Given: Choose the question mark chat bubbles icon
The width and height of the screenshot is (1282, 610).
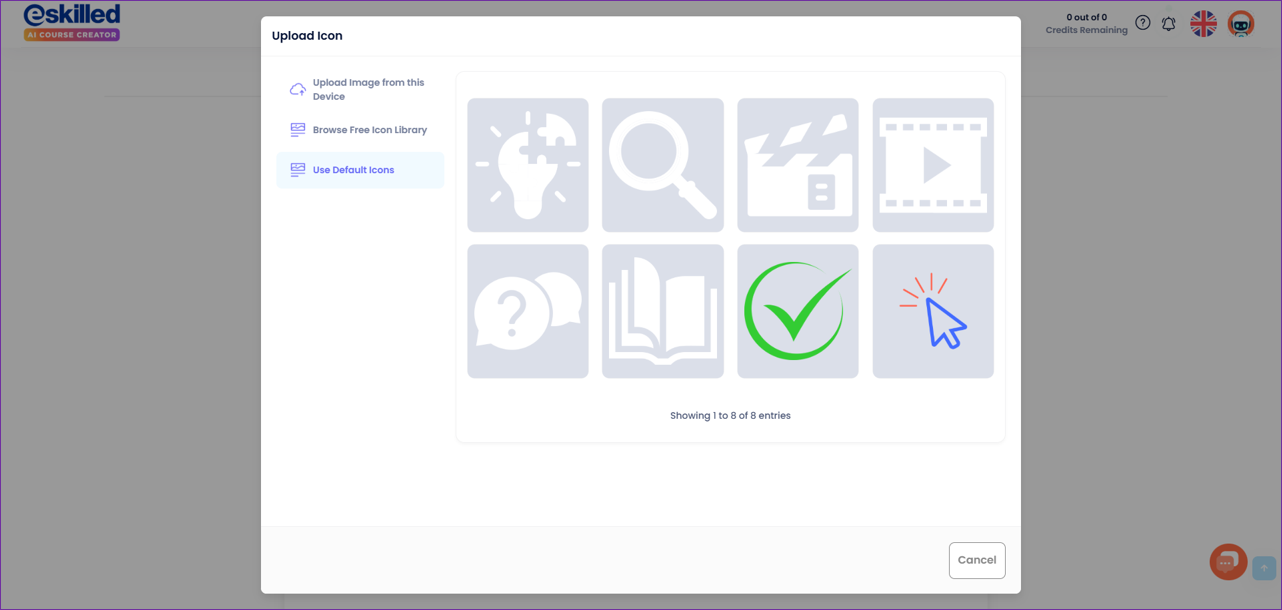Looking at the screenshot, I should click(527, 311).
